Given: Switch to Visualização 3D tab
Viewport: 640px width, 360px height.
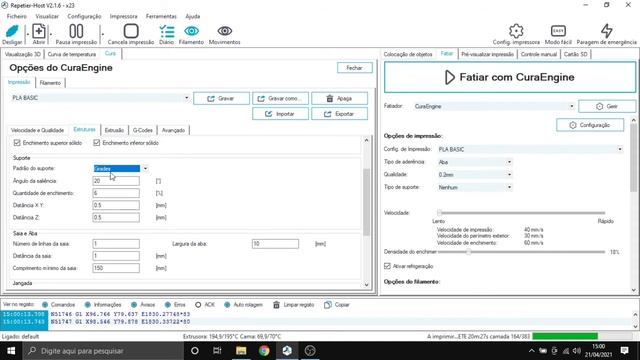Looking at the screenshot, I should [x=23, y=54].
